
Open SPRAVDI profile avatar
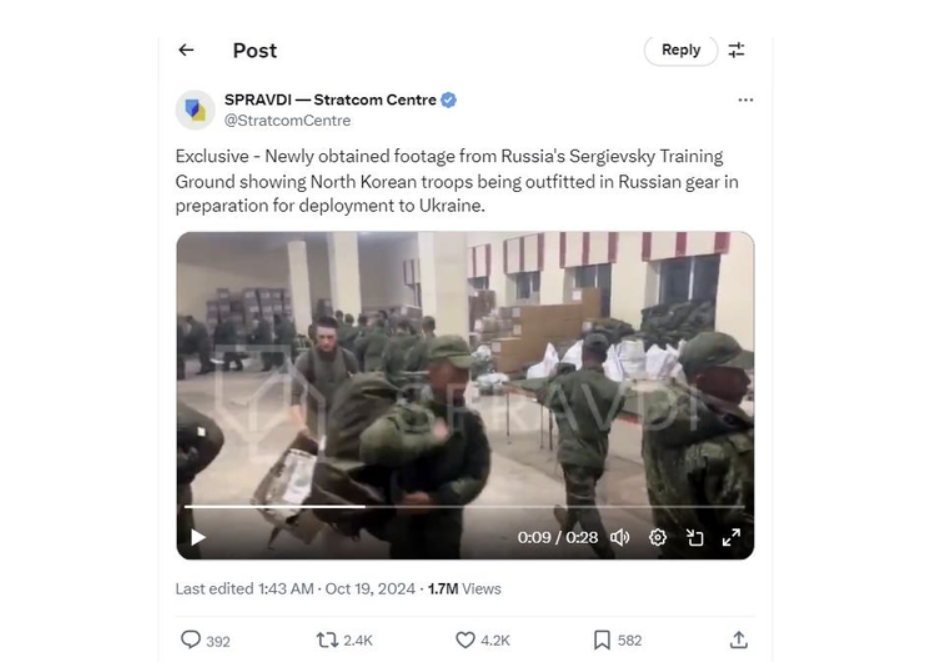click(195, 110)
